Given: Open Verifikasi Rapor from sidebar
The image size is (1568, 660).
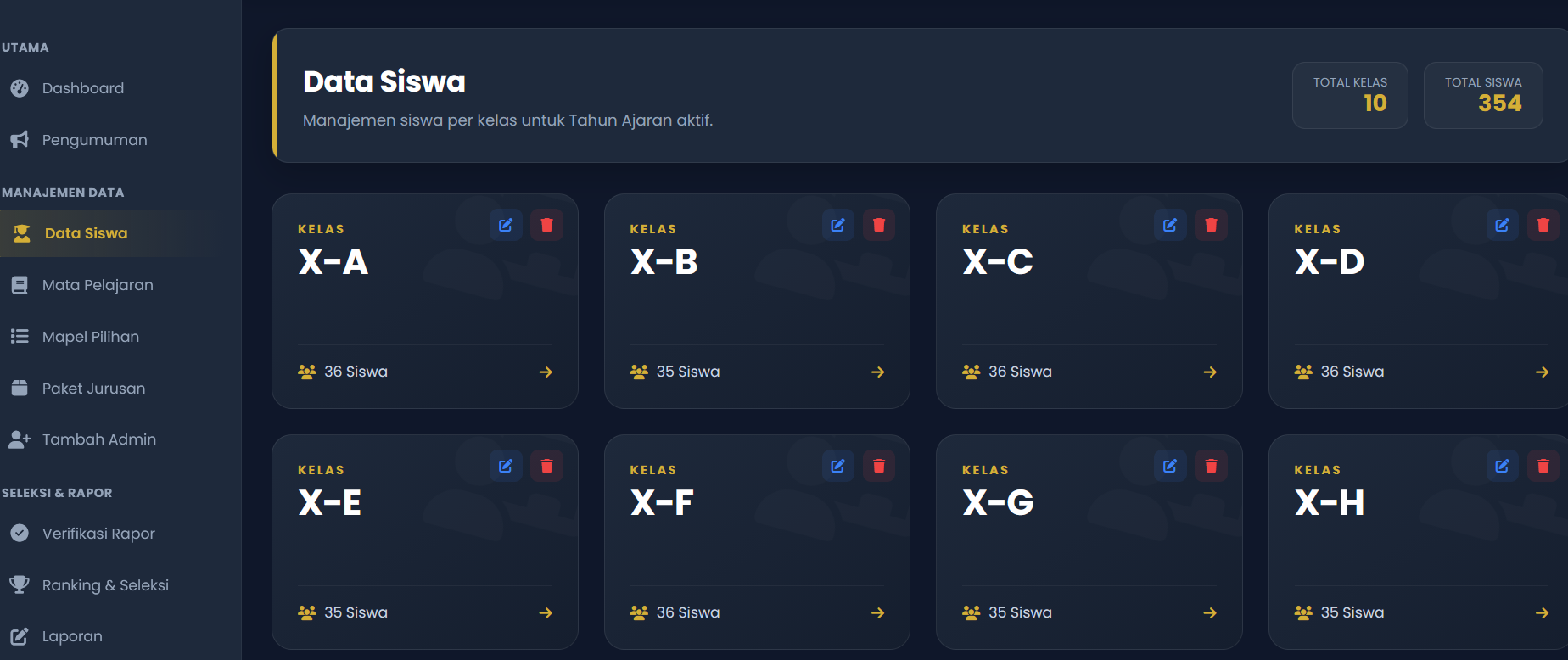Looking at the screenshot, I should (x=98, y=534).
